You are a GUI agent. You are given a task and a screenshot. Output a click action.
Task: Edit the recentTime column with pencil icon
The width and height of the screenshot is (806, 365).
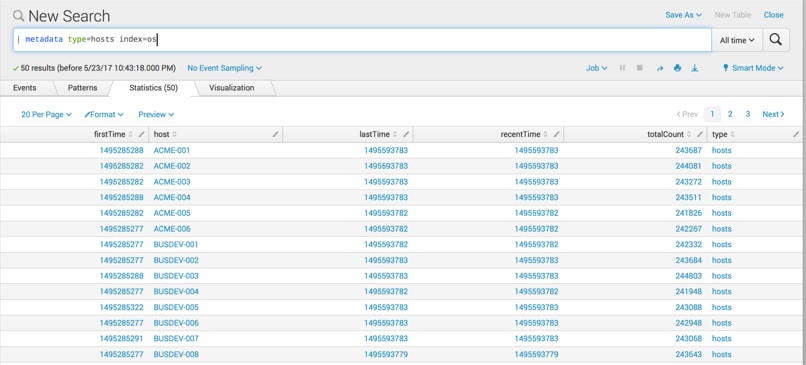(557, 134)
